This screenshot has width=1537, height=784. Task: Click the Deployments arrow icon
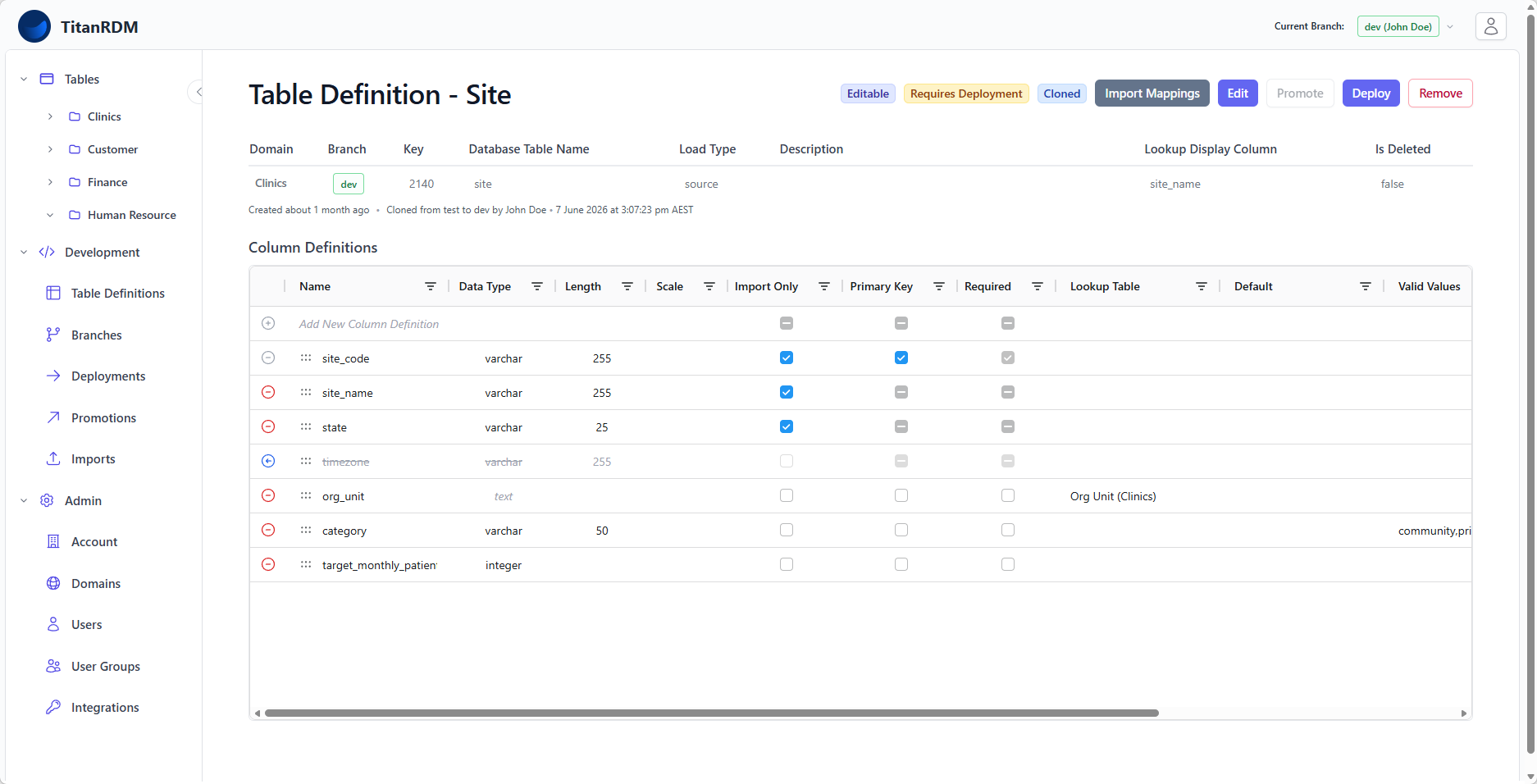(x=53, y=376)
